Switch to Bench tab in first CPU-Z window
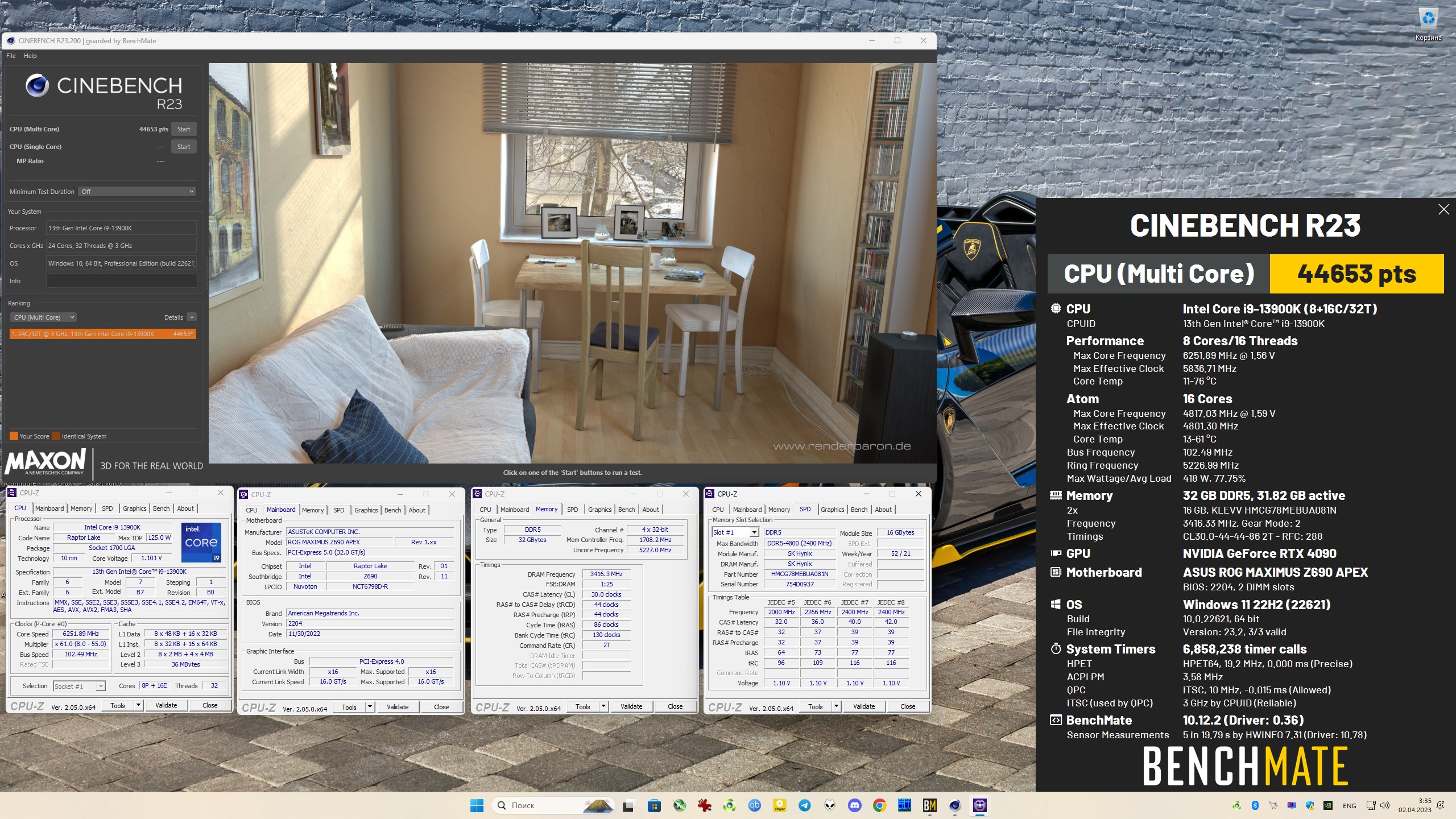Image resolution: width=1456 pixels, height=819 pixels. click(x=161, y=508)
